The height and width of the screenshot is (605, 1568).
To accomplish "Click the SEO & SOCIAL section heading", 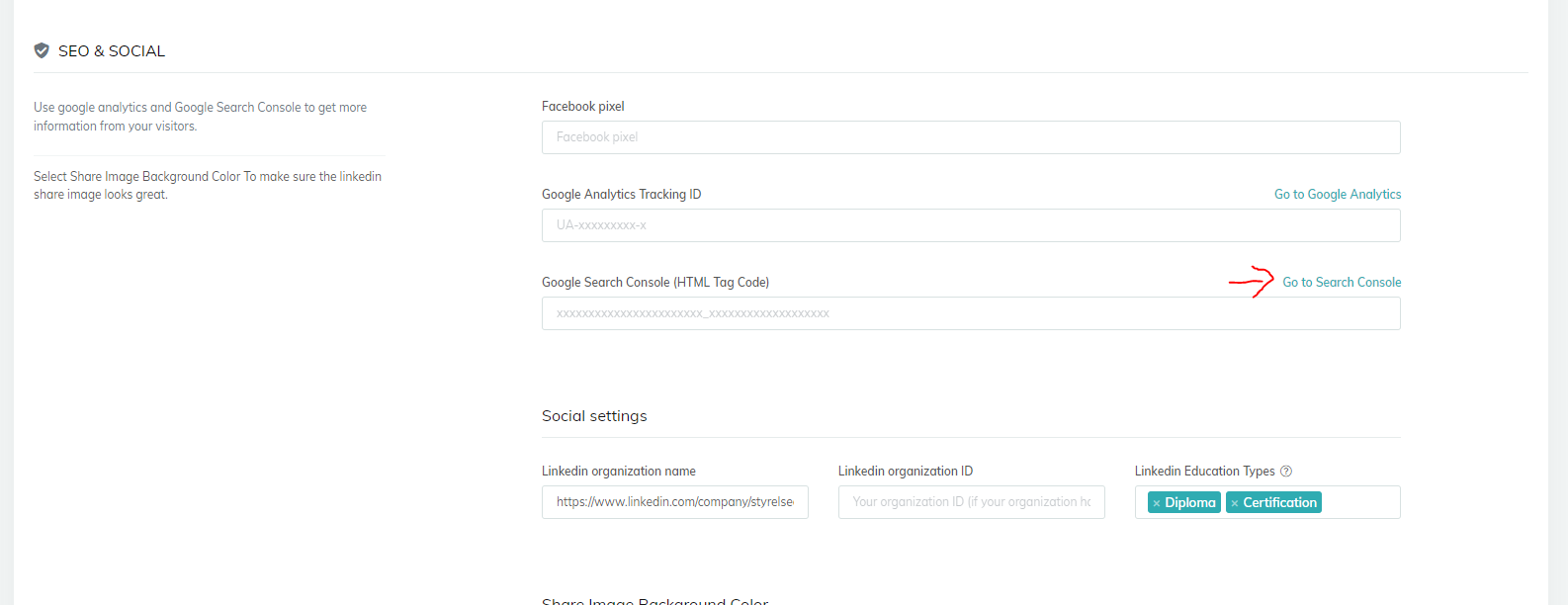I will coord(112,51).
